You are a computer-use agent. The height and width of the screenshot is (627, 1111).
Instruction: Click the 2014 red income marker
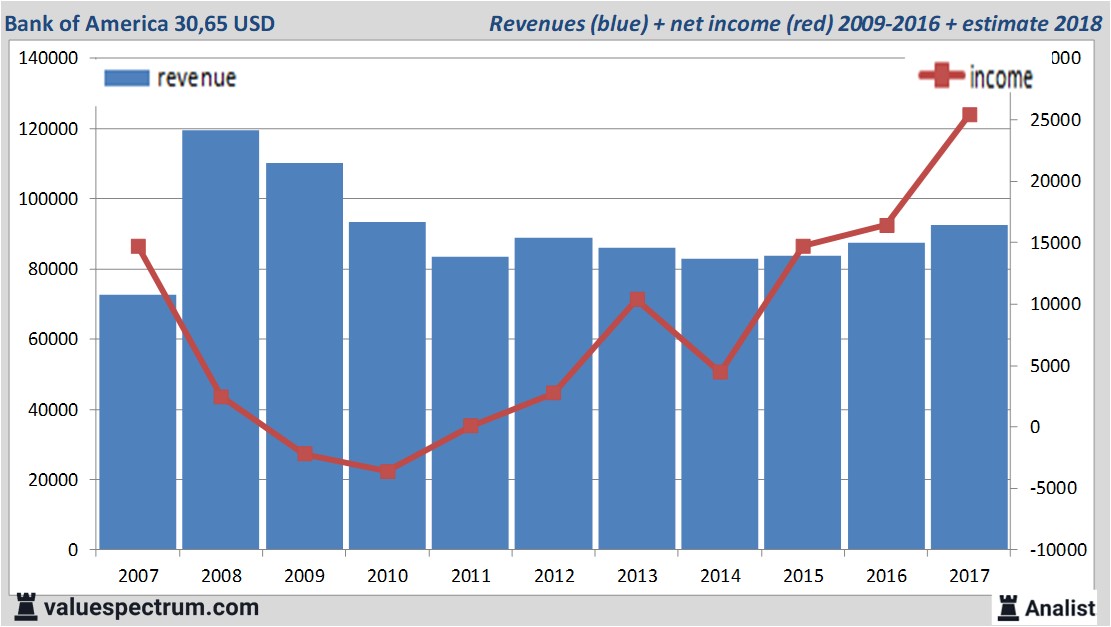click(x=720, y=372)
